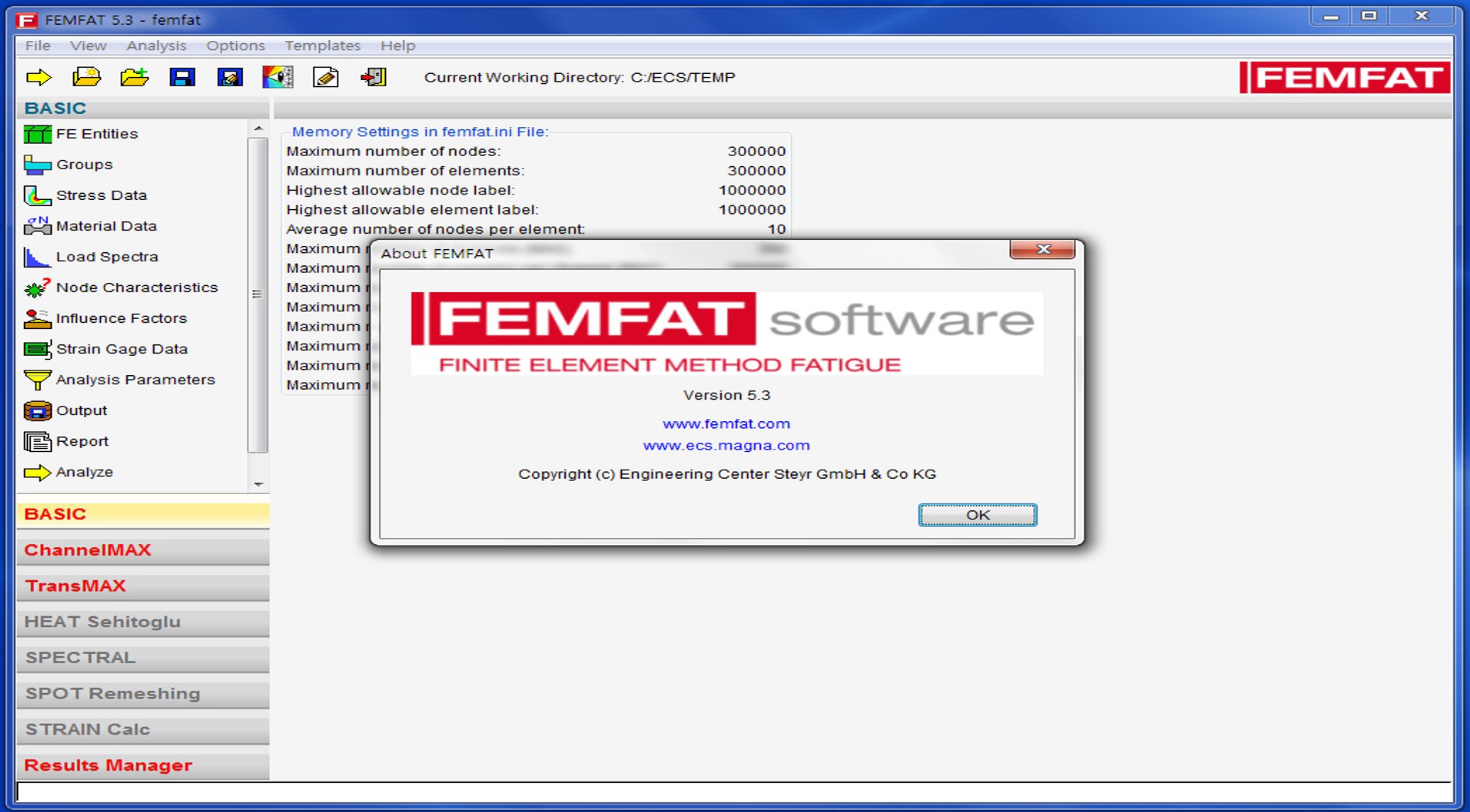This screenshot has width=1470, height=812.
Task: Open the www.femfat.com link
Action: click(x=727, y=424)
